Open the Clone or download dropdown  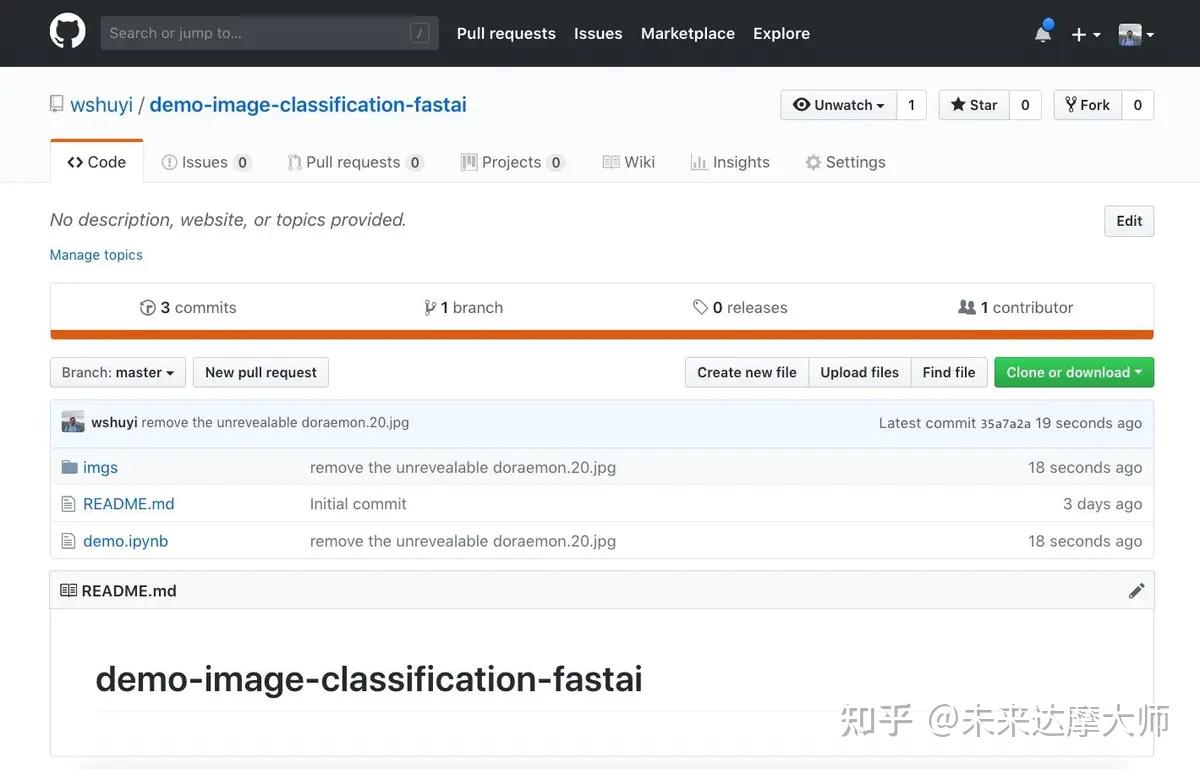1073,372
